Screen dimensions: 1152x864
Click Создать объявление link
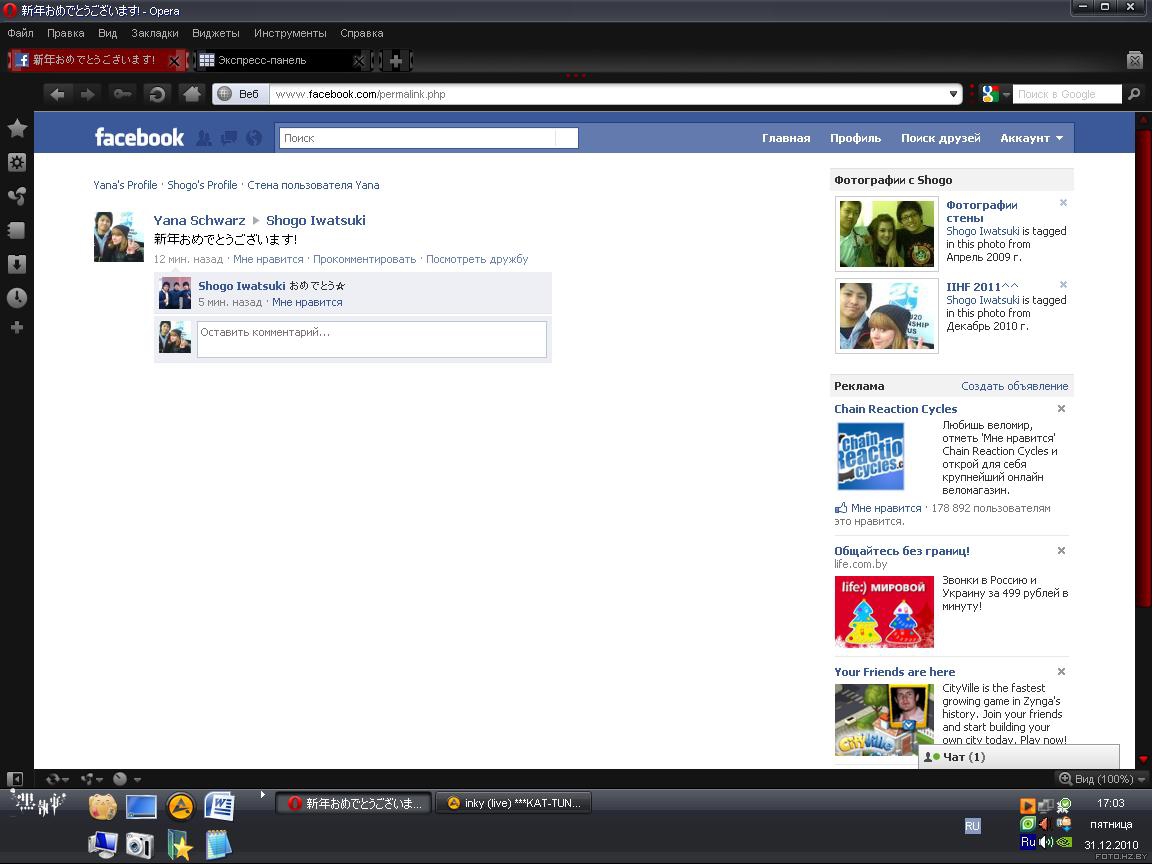tap(1015, 386)
